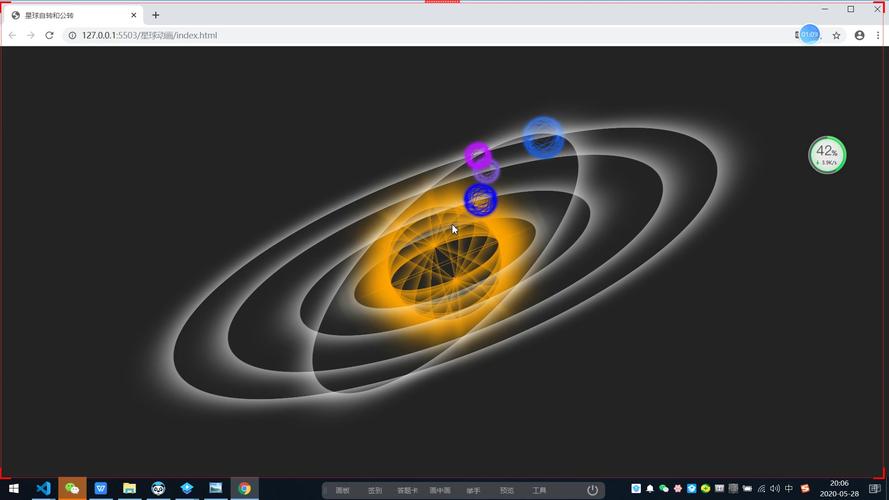
Task: Open the volume speaker tray icon
Action: pos(775,489)
